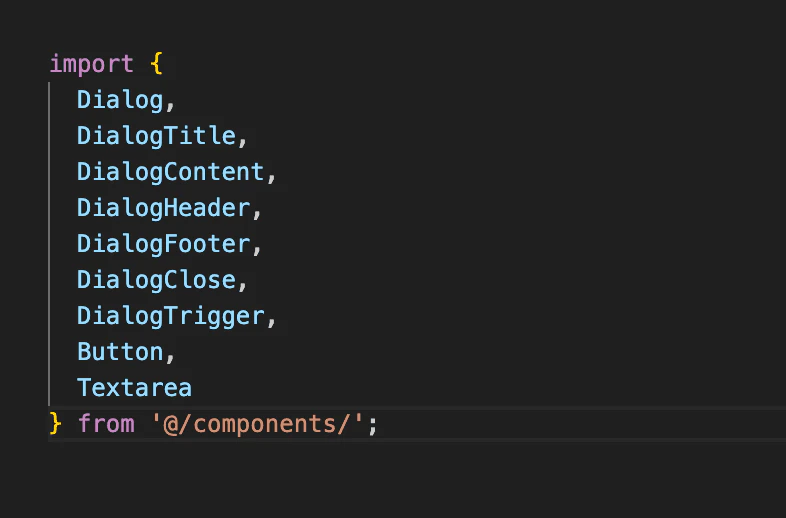Image resolution: width=786 pixels, height=518 pixels.
Task: Click inside the '@/components/' path string
Action: pyautogui.click(x=257, y=423)
